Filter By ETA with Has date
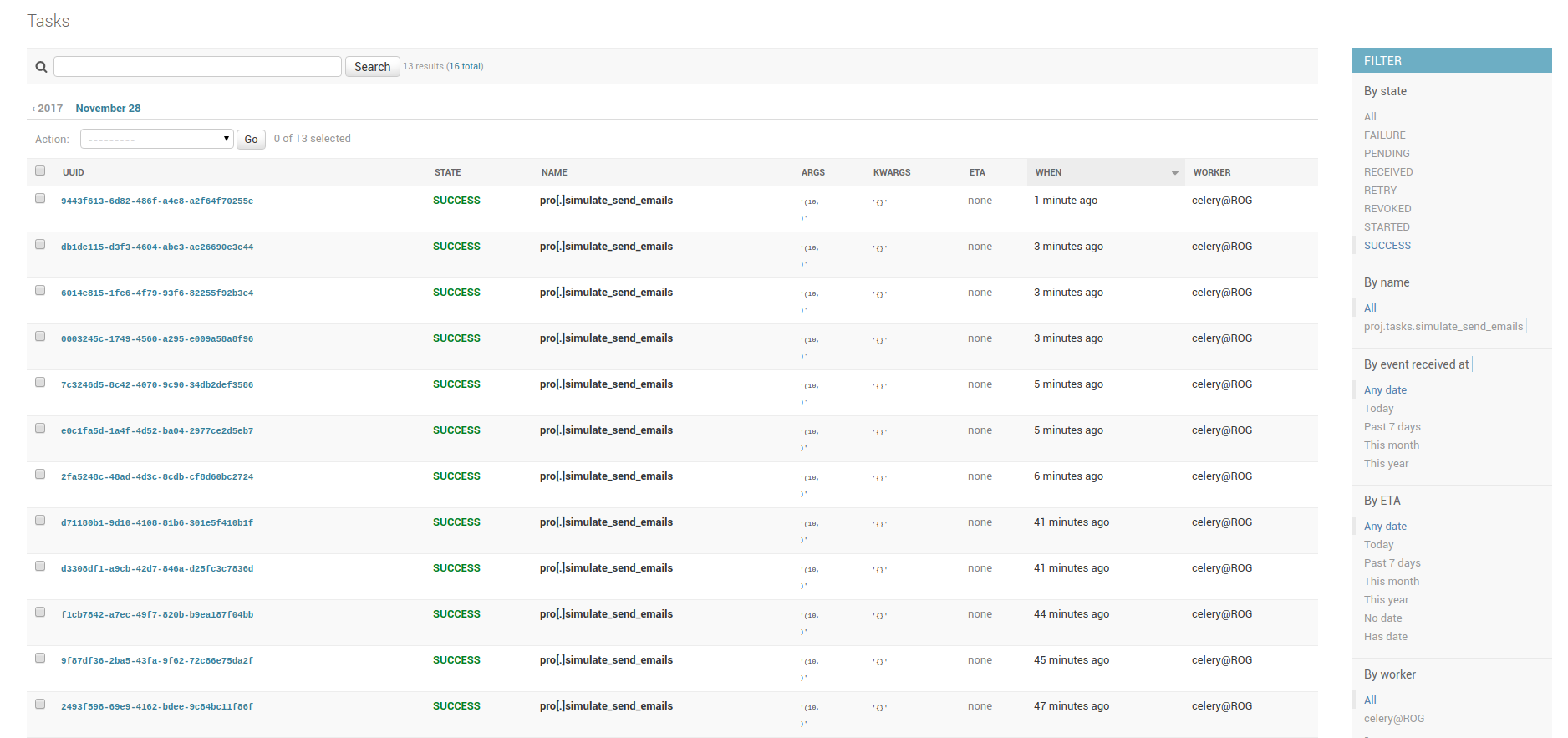The image size is (1568, 738). pyautogui.click(x=1385, y=637)
